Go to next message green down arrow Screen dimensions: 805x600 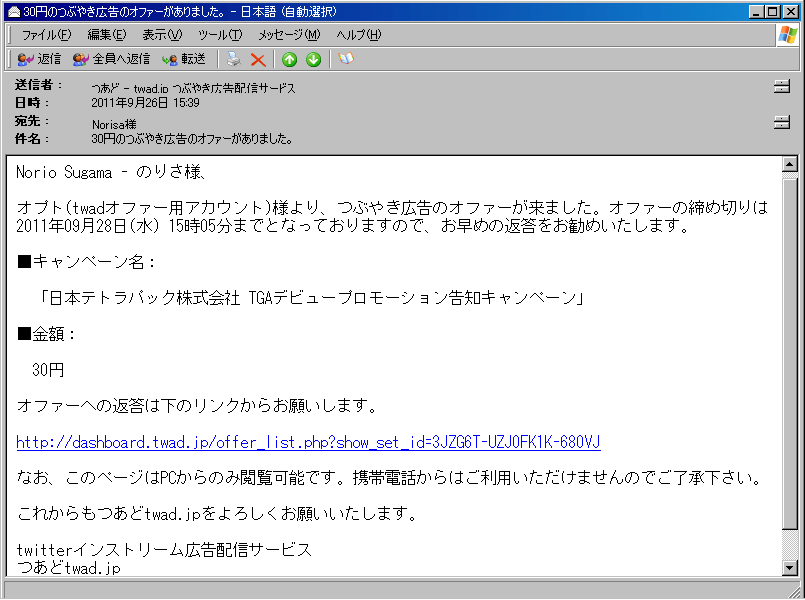[x=313, y=60]
